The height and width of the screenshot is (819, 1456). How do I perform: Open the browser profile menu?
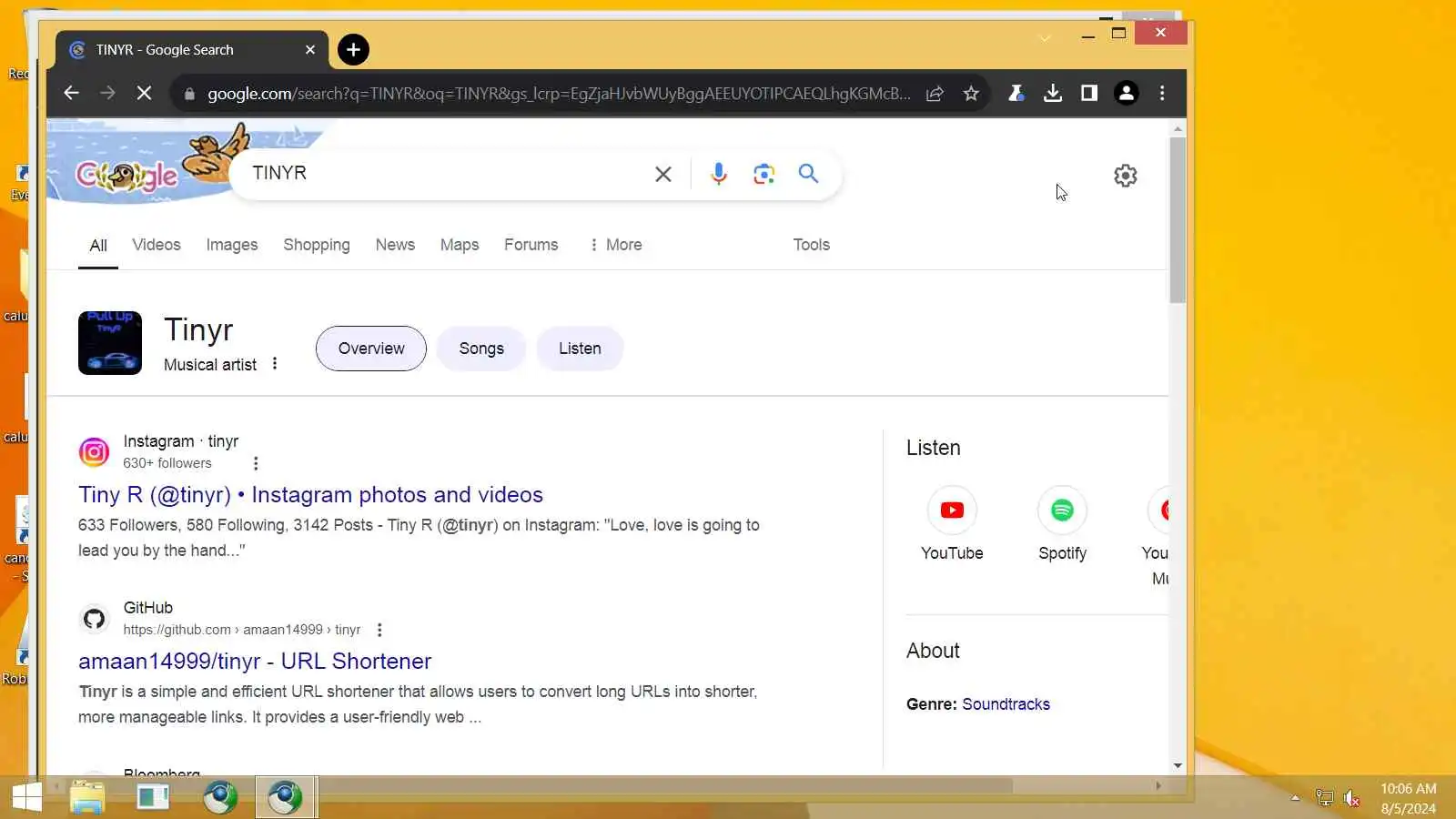point(1127,93)
